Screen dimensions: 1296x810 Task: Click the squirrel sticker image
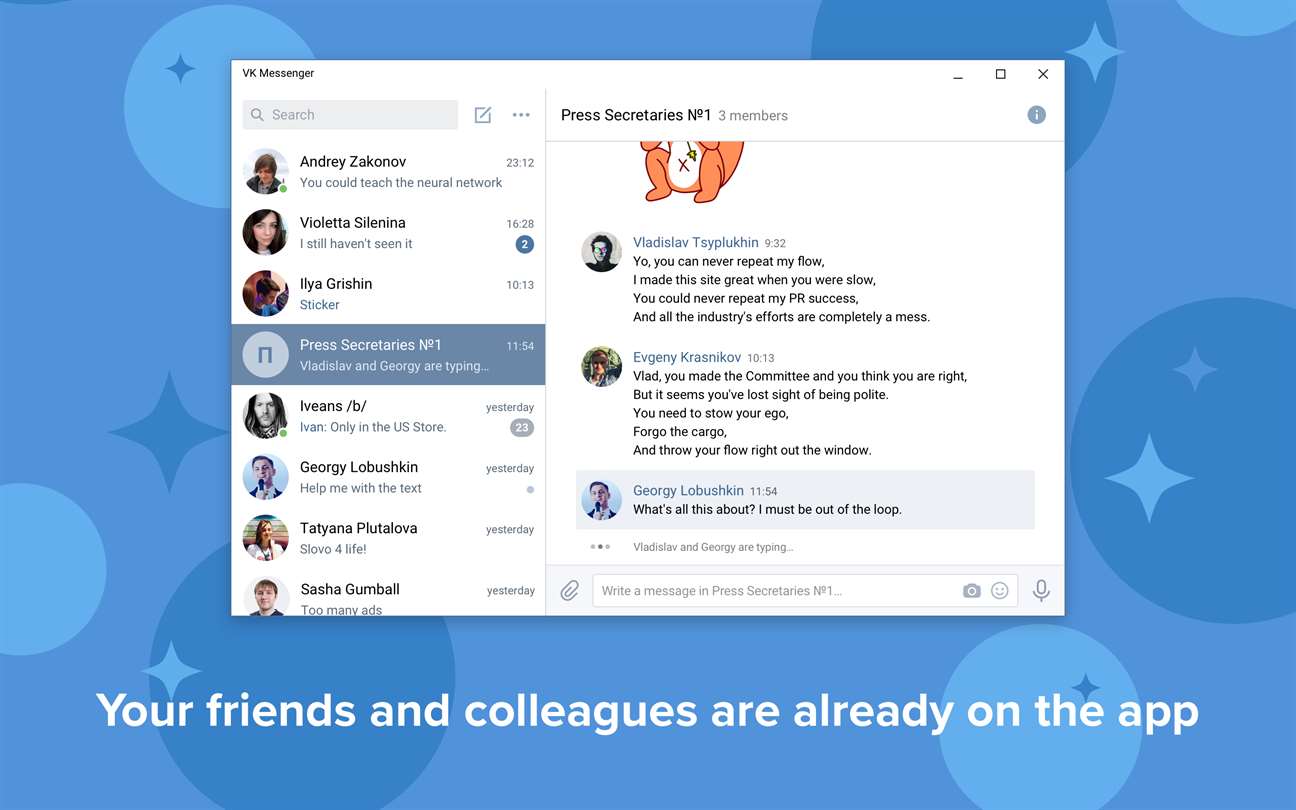(x=692, y=172)
